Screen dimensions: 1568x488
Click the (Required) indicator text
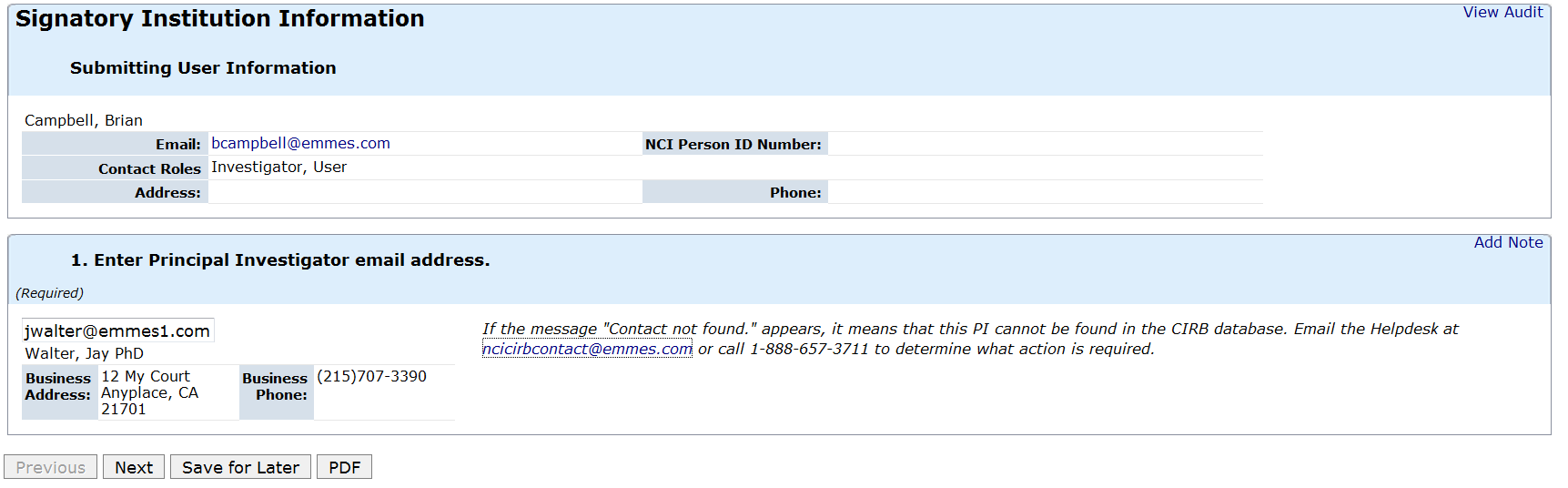coord(50,293)
